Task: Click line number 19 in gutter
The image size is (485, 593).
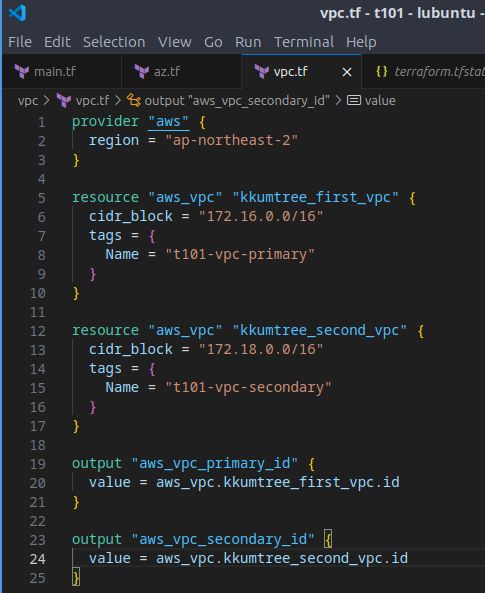Action: (37, 464)
